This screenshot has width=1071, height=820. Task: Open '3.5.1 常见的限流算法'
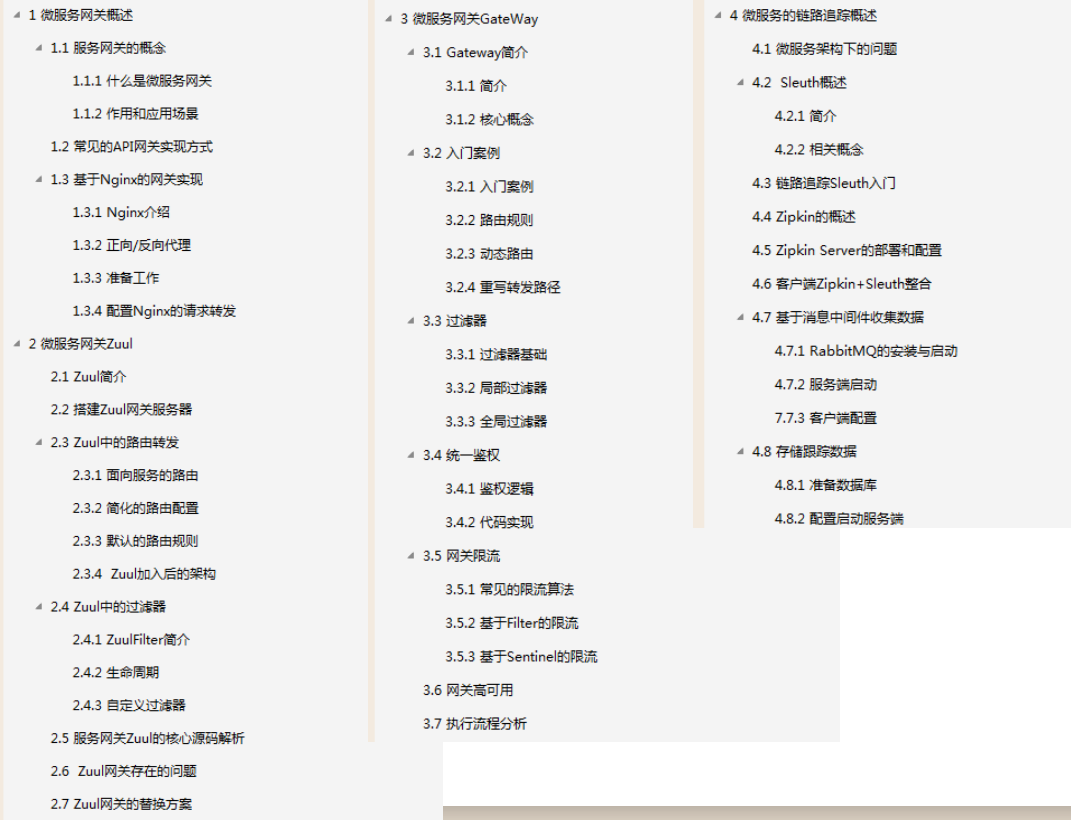point(510,589)
